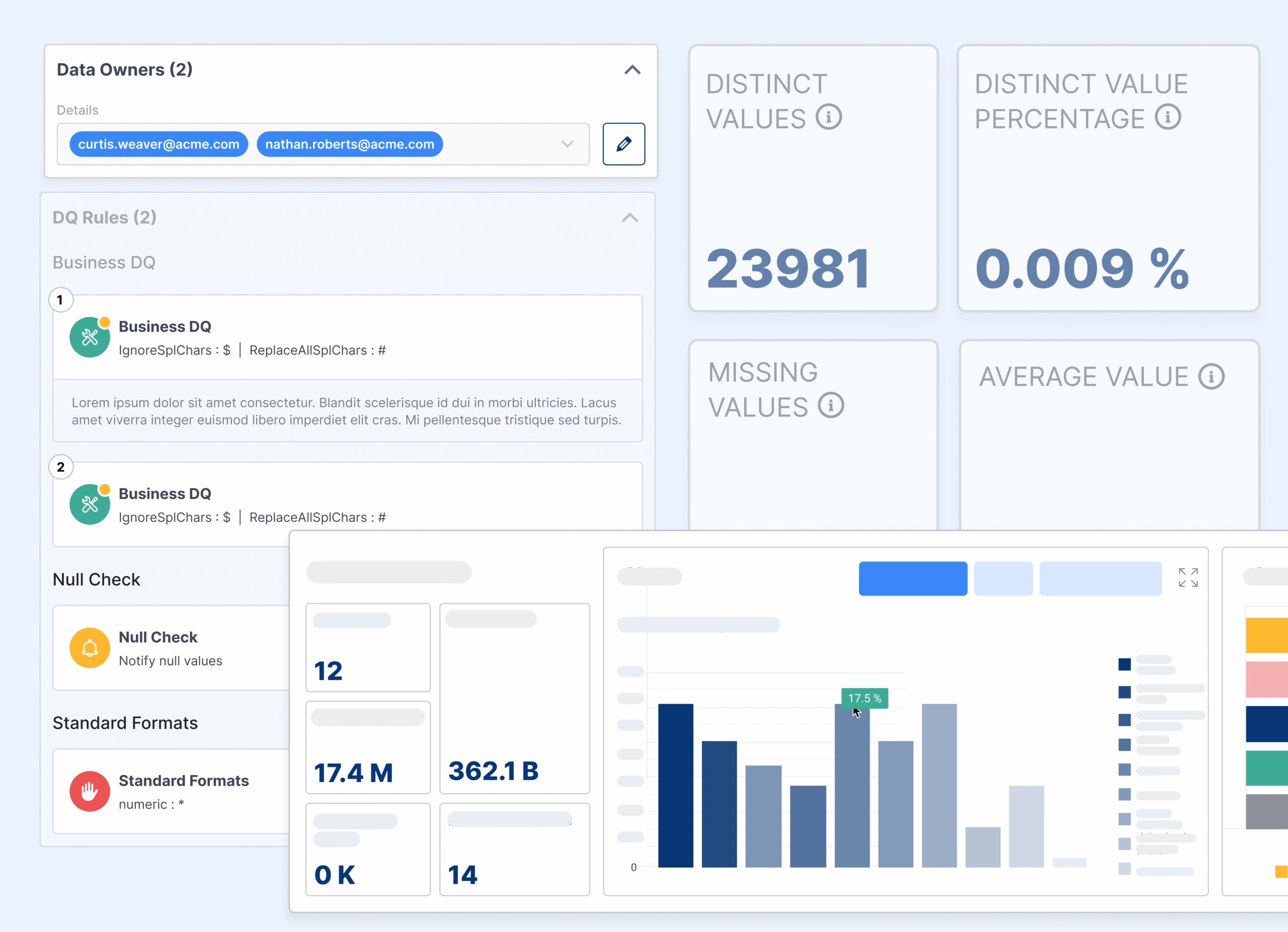The image size is (1288, 932).
Task: Click the curtis.weaver@acme.com owner tag
Action: click(158, 144)
